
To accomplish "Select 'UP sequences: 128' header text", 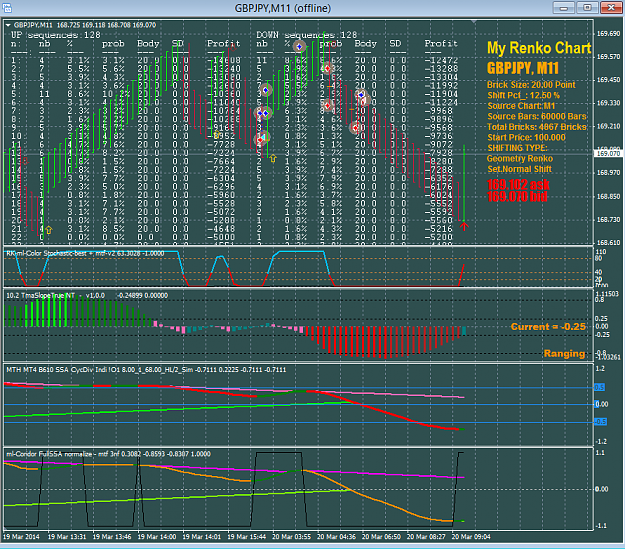I will coord(55,35).
